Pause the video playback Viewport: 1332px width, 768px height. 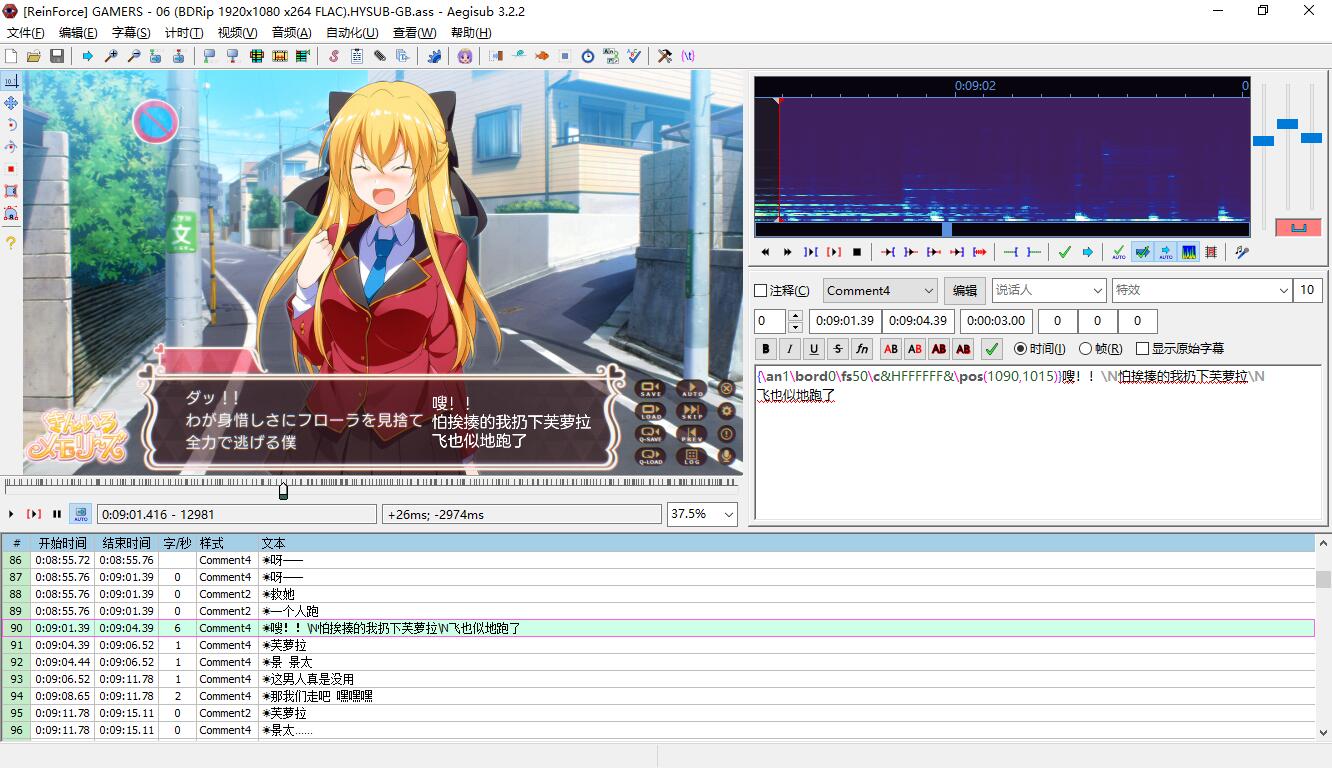tap(57, 514)
